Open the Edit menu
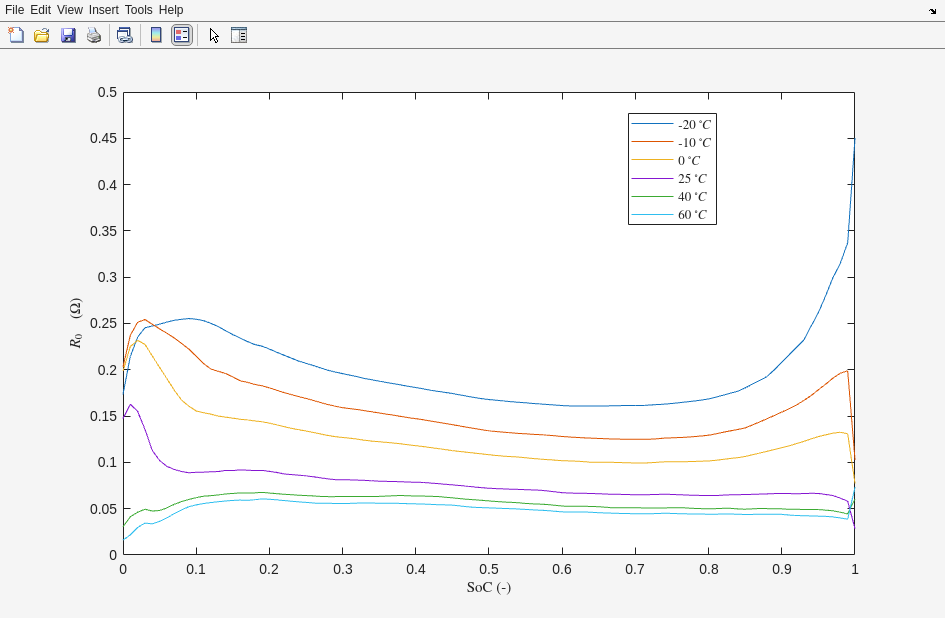 coord(40,10)
